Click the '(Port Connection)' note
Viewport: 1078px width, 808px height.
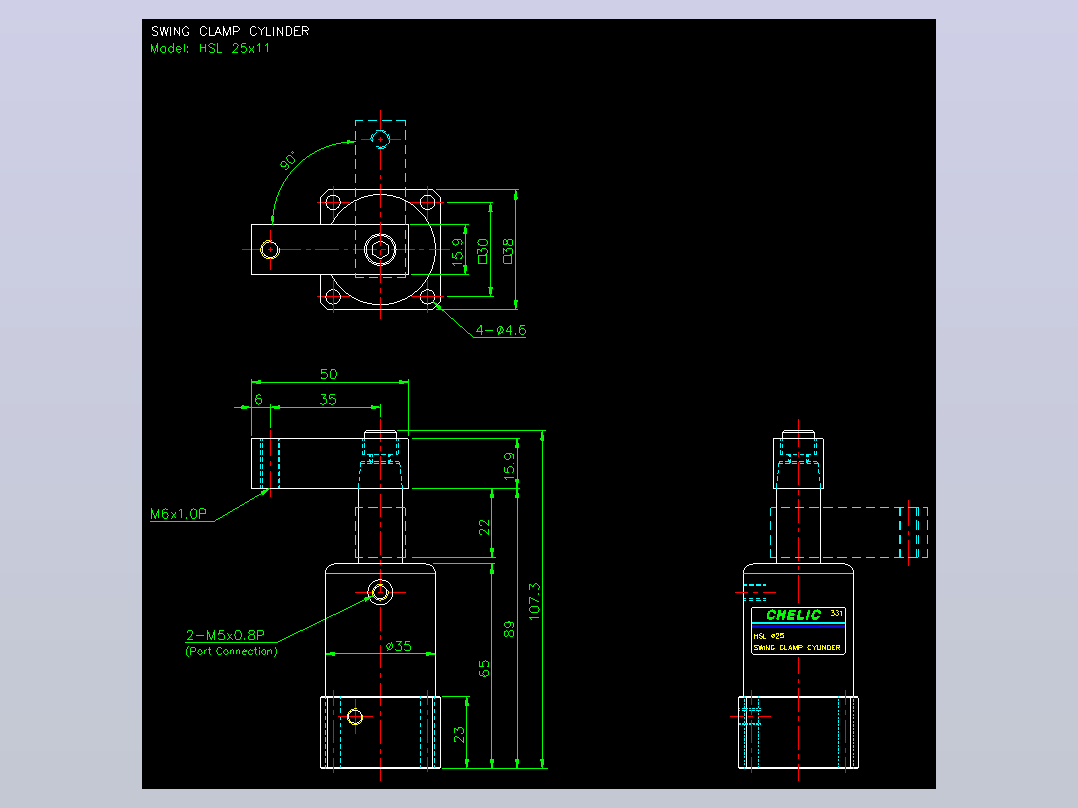(x=231, y=651)
